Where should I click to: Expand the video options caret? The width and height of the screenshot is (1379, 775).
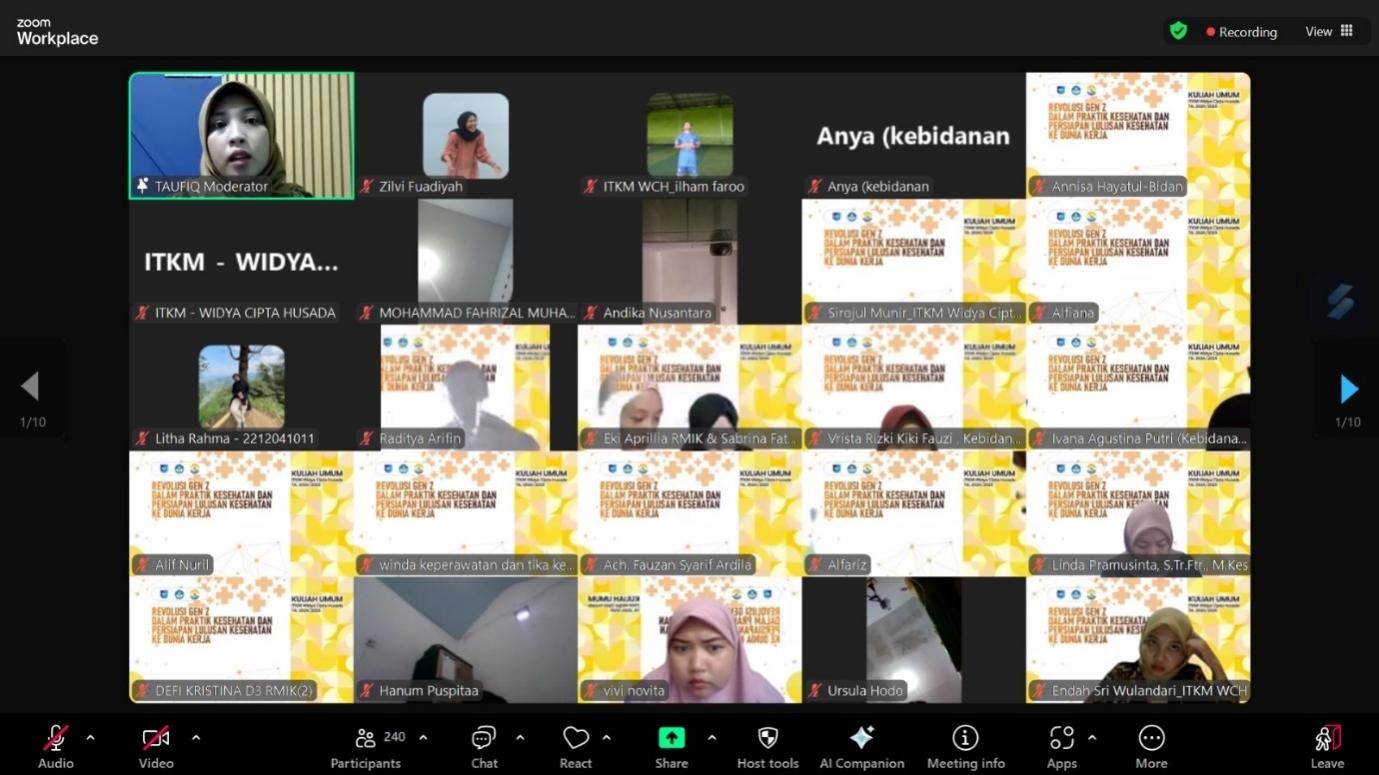pos(195,738)
